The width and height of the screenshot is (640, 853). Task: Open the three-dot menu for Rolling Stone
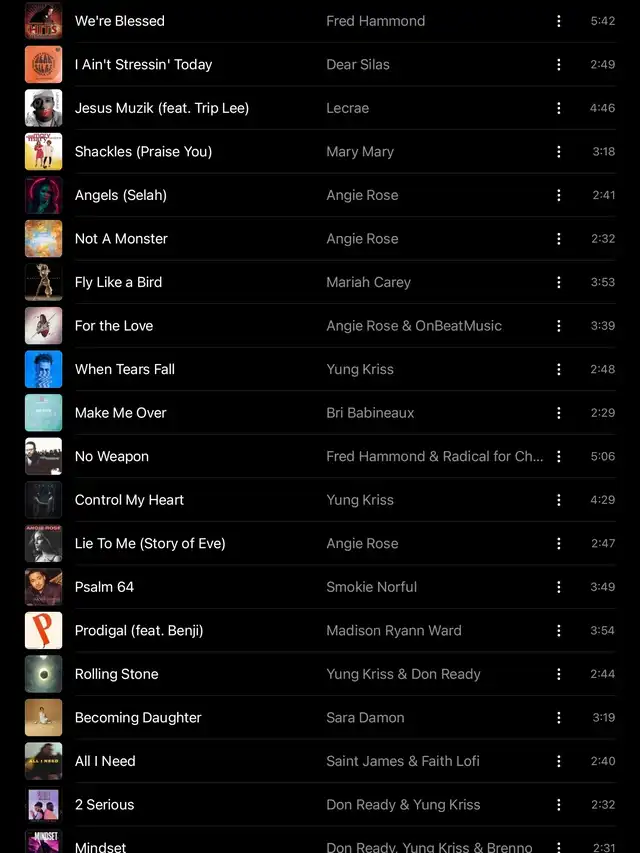tap(558, 674)
